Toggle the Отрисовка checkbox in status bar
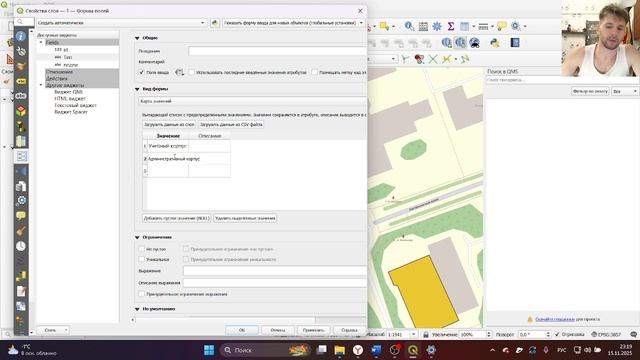This screenshot has width=640, height=360. pyautogui.click(x=557, y=334)
